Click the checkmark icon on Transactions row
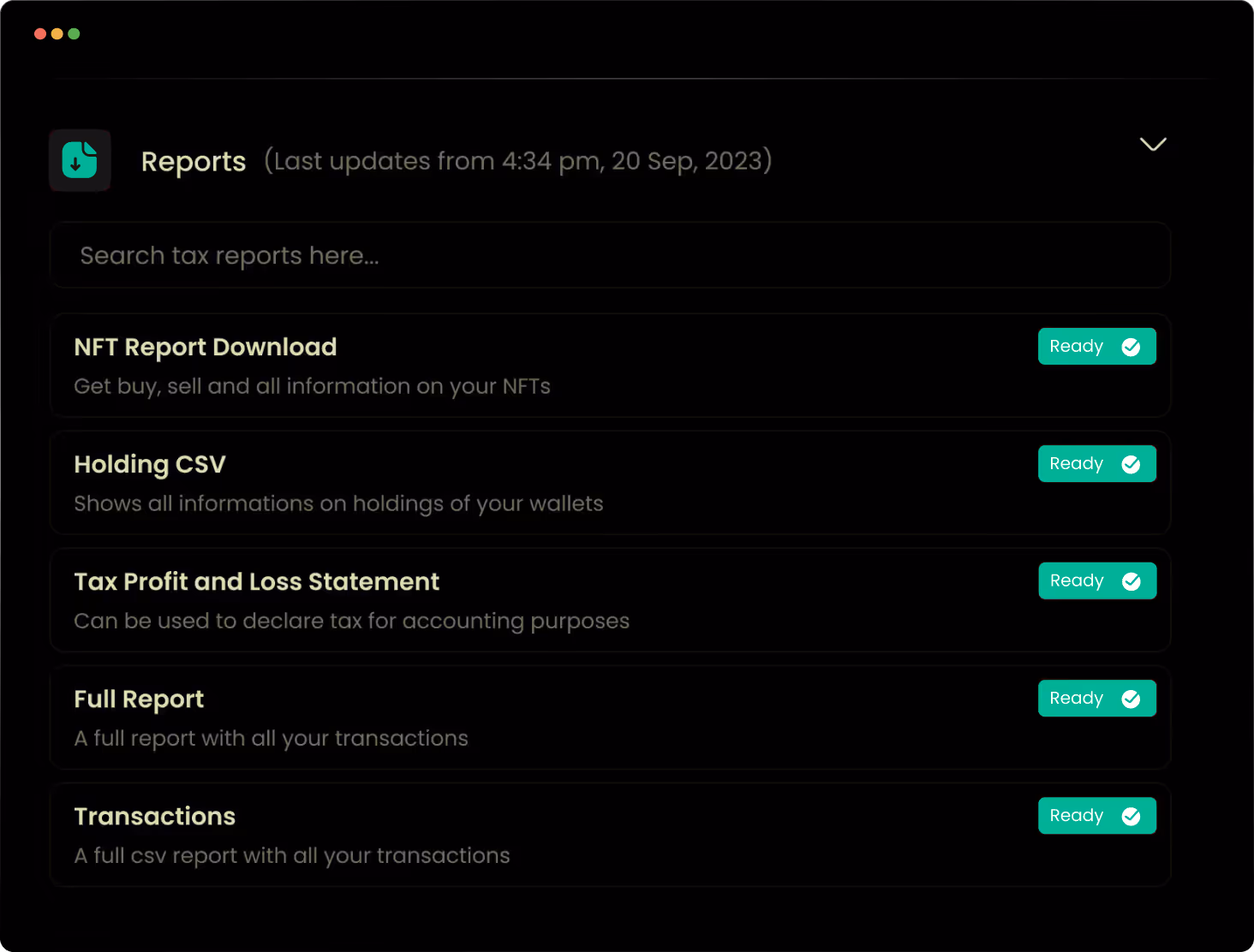The image size is (1254, 952). [x=1131, y=815]
